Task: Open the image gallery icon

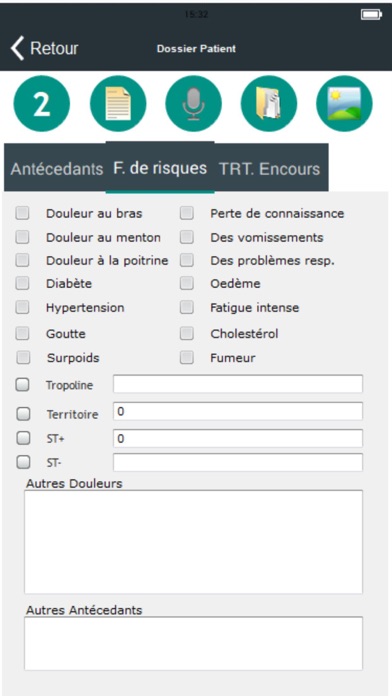Action: point(344,104)
